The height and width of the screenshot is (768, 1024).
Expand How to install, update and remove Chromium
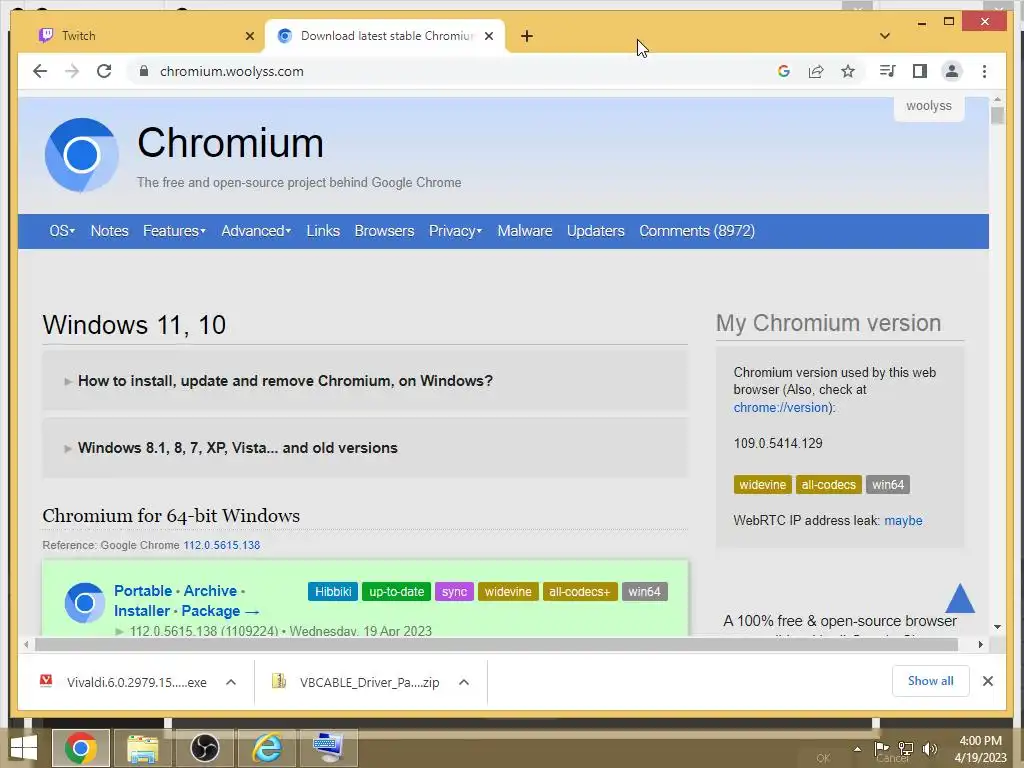click(x=364, y=381)
